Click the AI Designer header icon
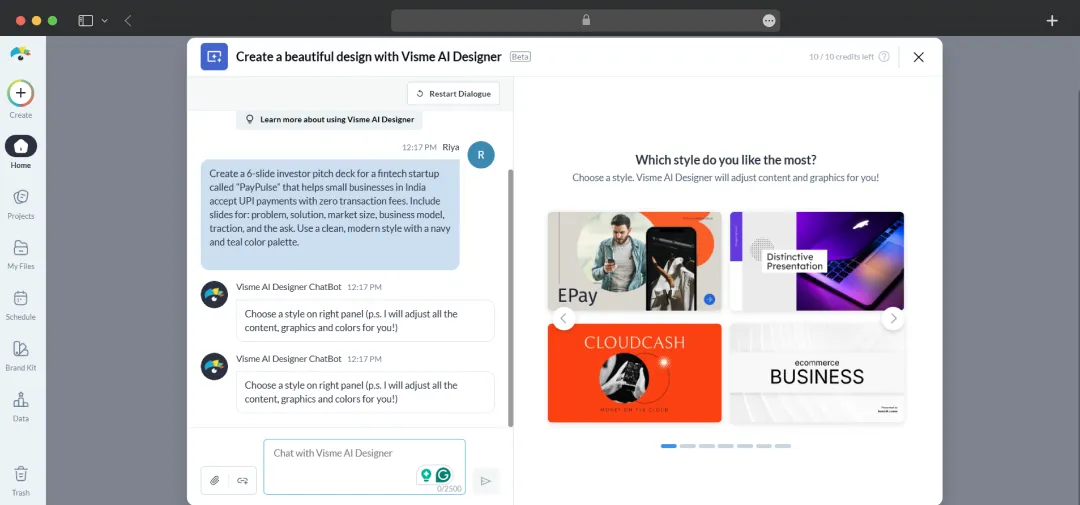 click(214, 56)
